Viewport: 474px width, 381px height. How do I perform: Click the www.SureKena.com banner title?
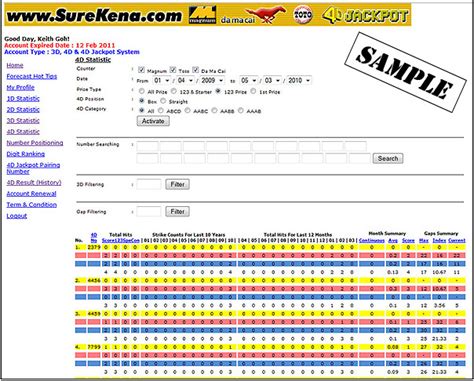point(94,15)
